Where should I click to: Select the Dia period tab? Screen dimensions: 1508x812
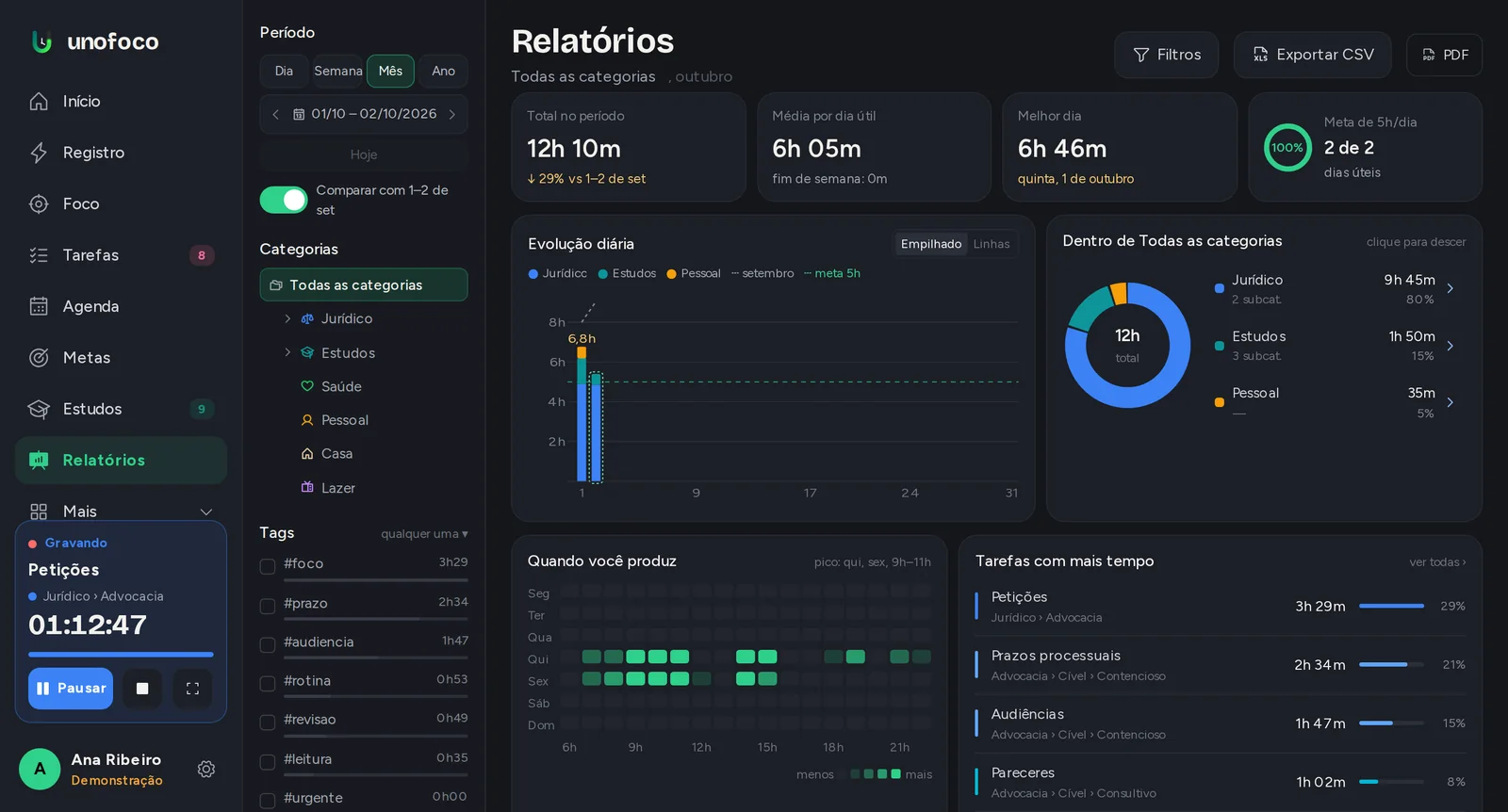tap(284, 71)
